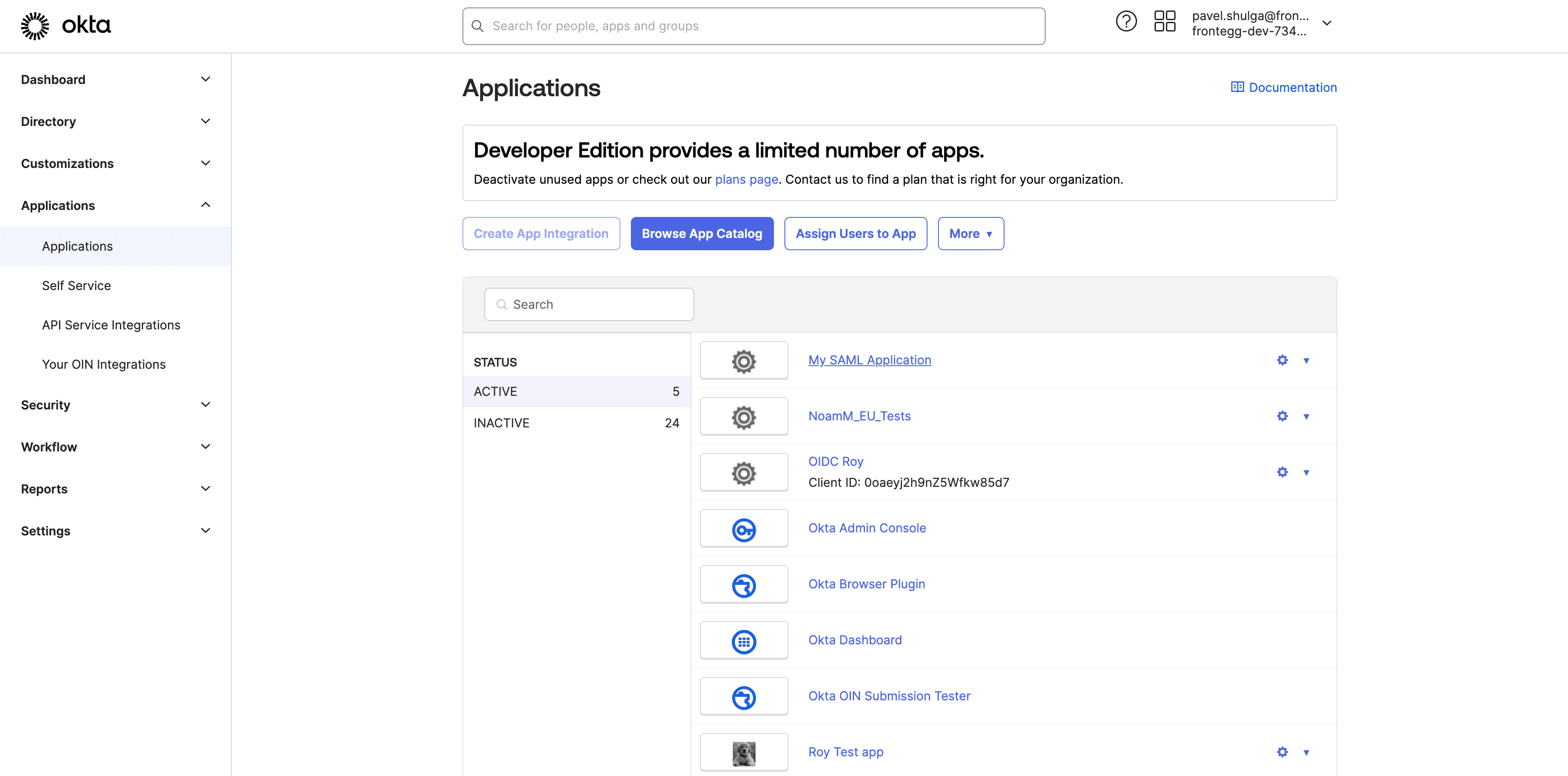The width and height of the screenshot is (1568, 776).
Task: Click Okta OIN Submission Tester app icon
Action: click(744, 696)
